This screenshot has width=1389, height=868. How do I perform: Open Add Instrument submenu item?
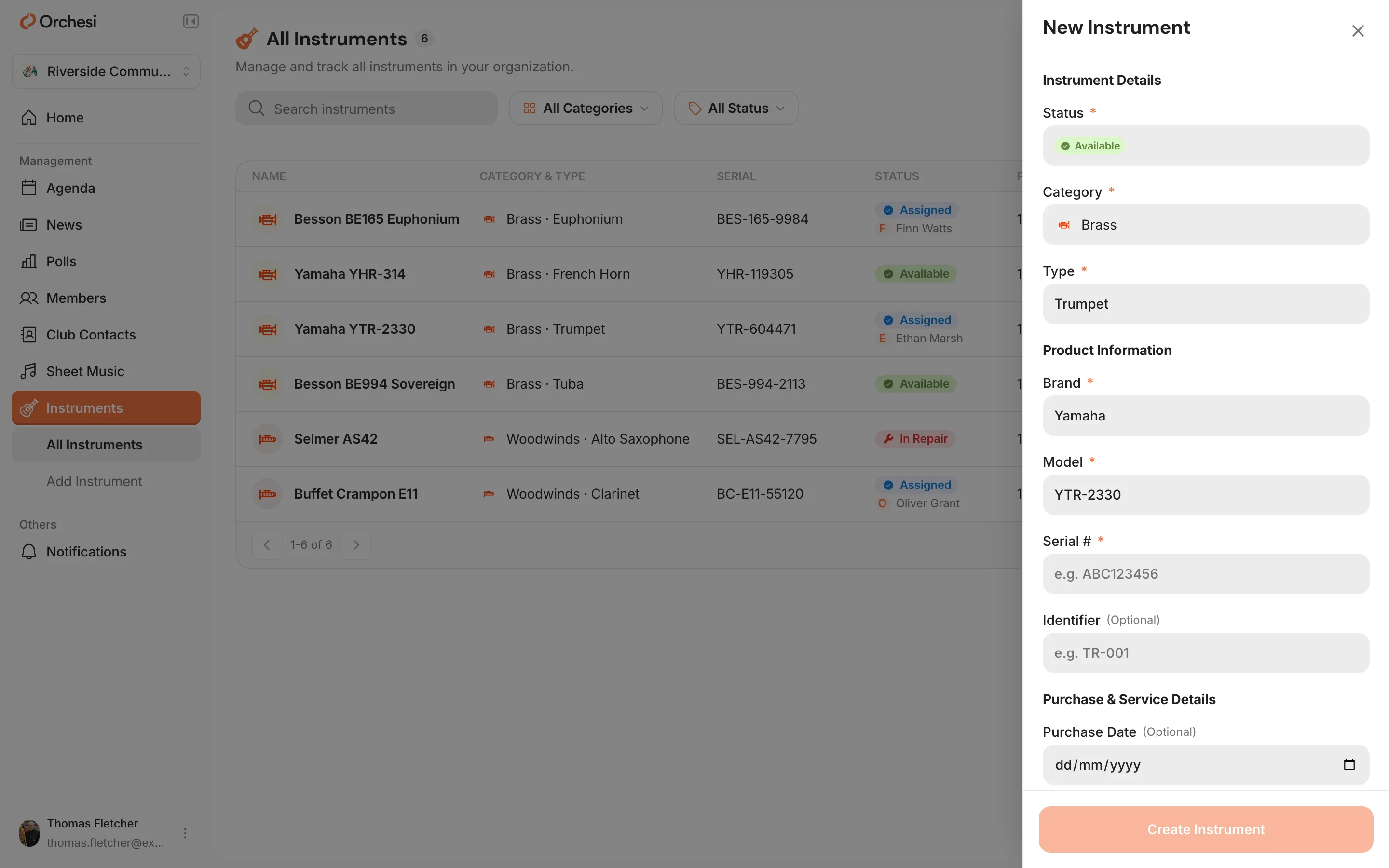click(x=106, y=481)
